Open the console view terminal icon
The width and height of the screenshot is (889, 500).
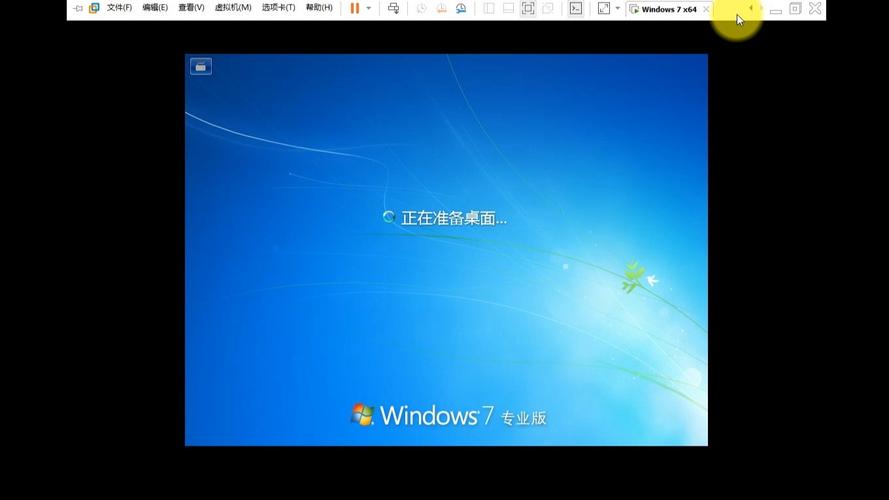pos(575,8)
